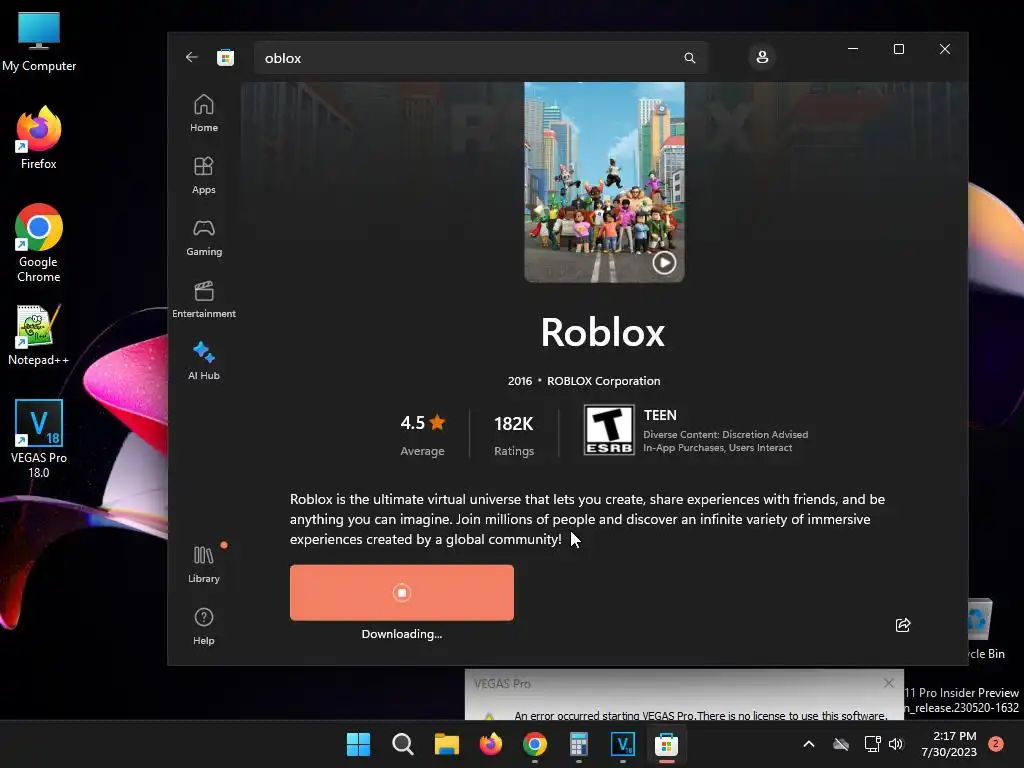The image size is (1024, 768).
Task: Click the 'Diverse Content: Discretion Advised' text
Action: 726,434
